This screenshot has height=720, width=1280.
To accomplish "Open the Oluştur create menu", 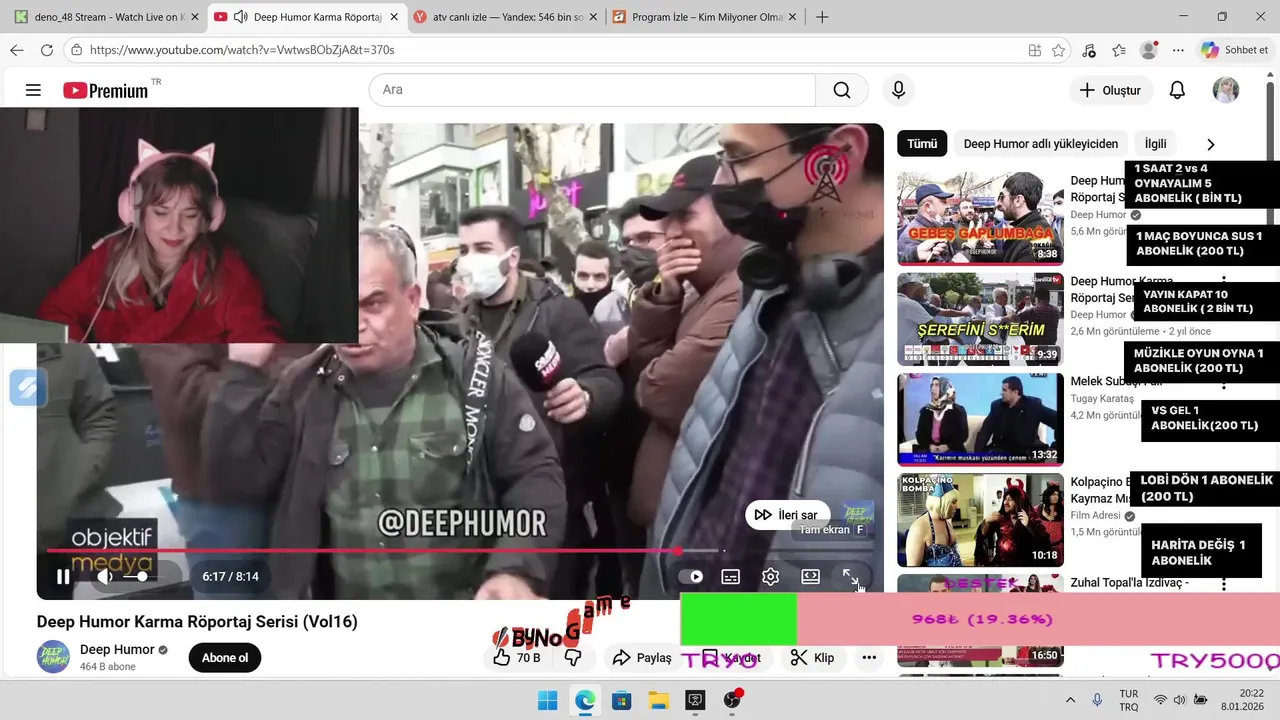I will point(1110,90).
